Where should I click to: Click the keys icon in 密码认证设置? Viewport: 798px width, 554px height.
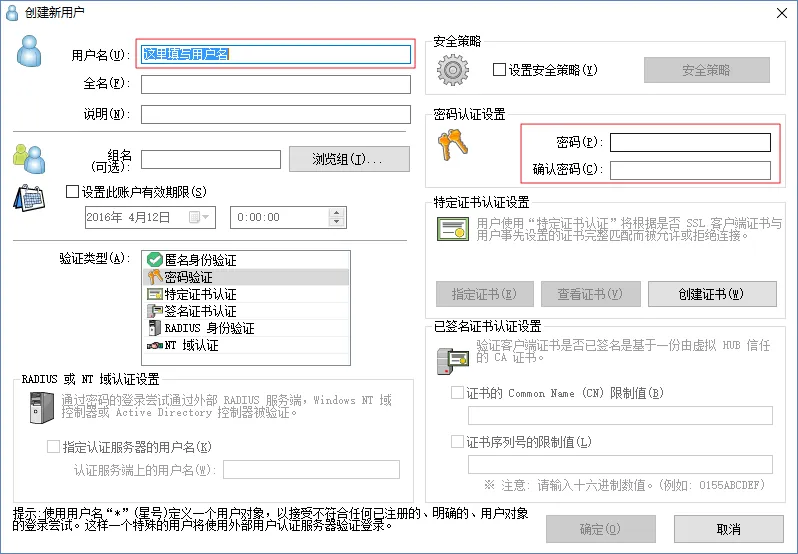(x=452, y=144)
